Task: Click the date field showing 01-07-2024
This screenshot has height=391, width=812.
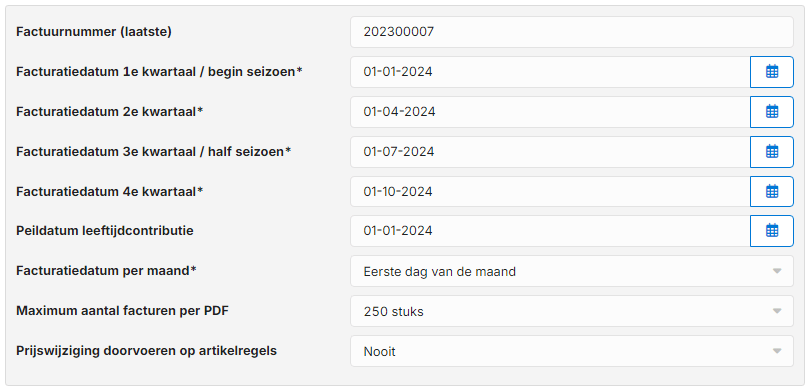Action: tap(550, 152)
